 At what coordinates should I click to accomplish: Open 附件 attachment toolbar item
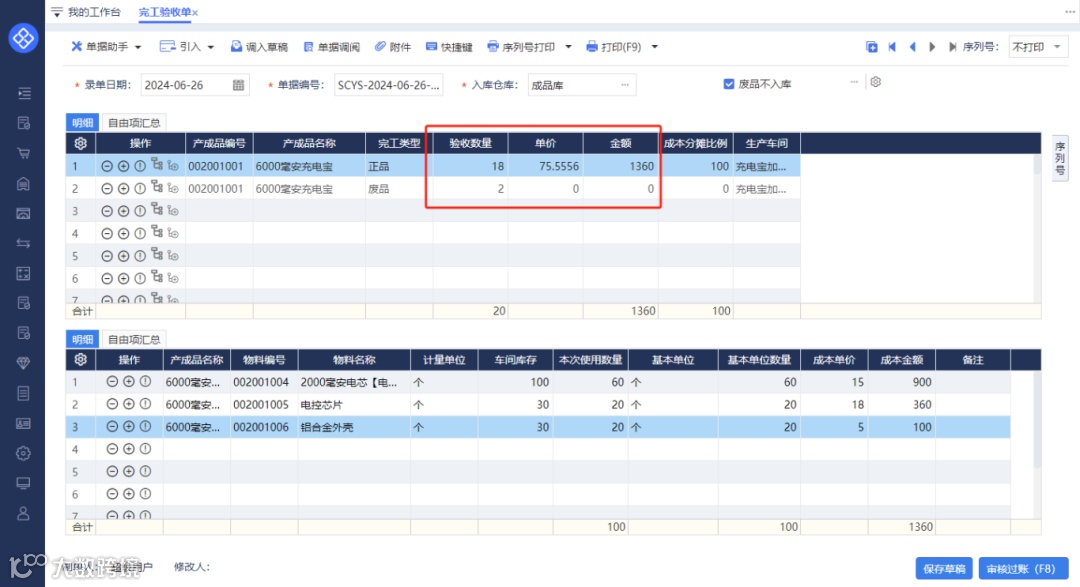pyautogui.click(x=393, y=47)
